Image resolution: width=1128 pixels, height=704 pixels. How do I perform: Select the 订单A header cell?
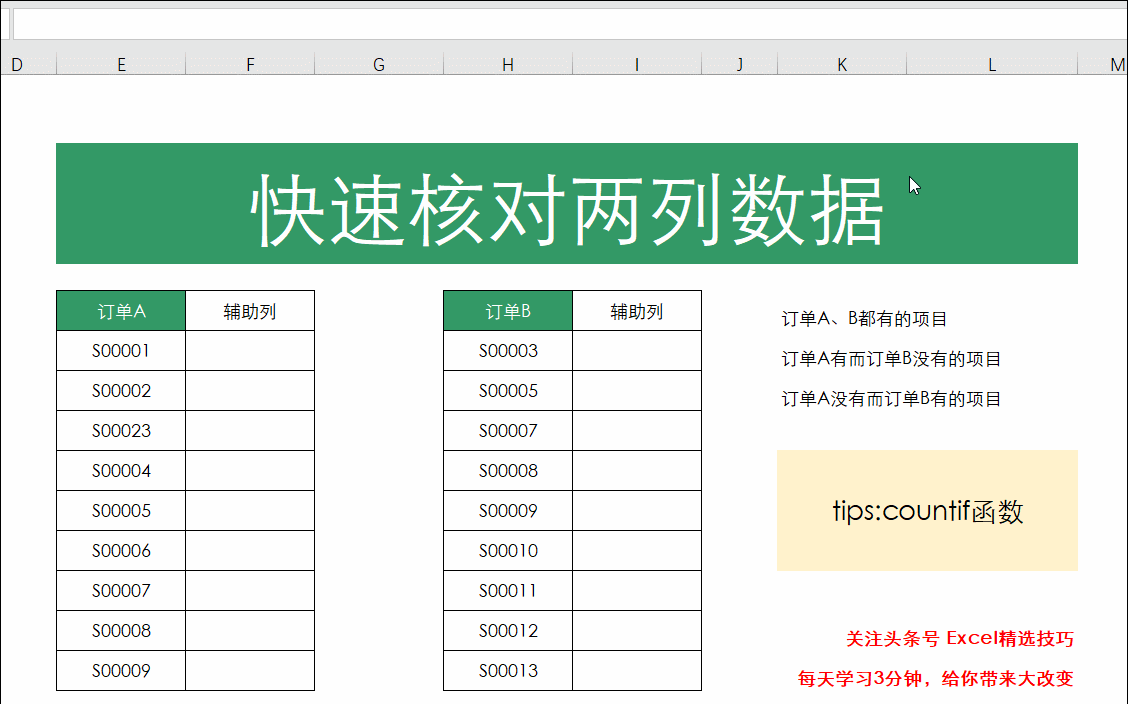(121, 311)
